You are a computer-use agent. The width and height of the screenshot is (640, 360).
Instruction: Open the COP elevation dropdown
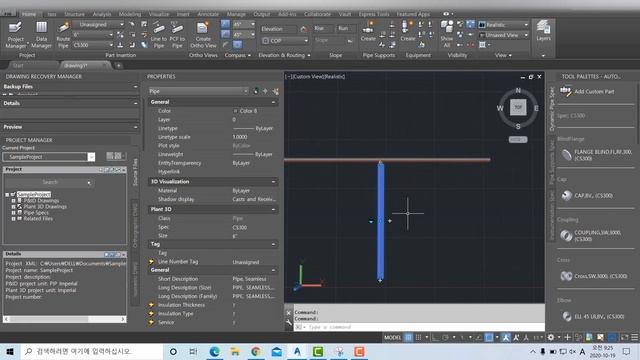[285, 41]
